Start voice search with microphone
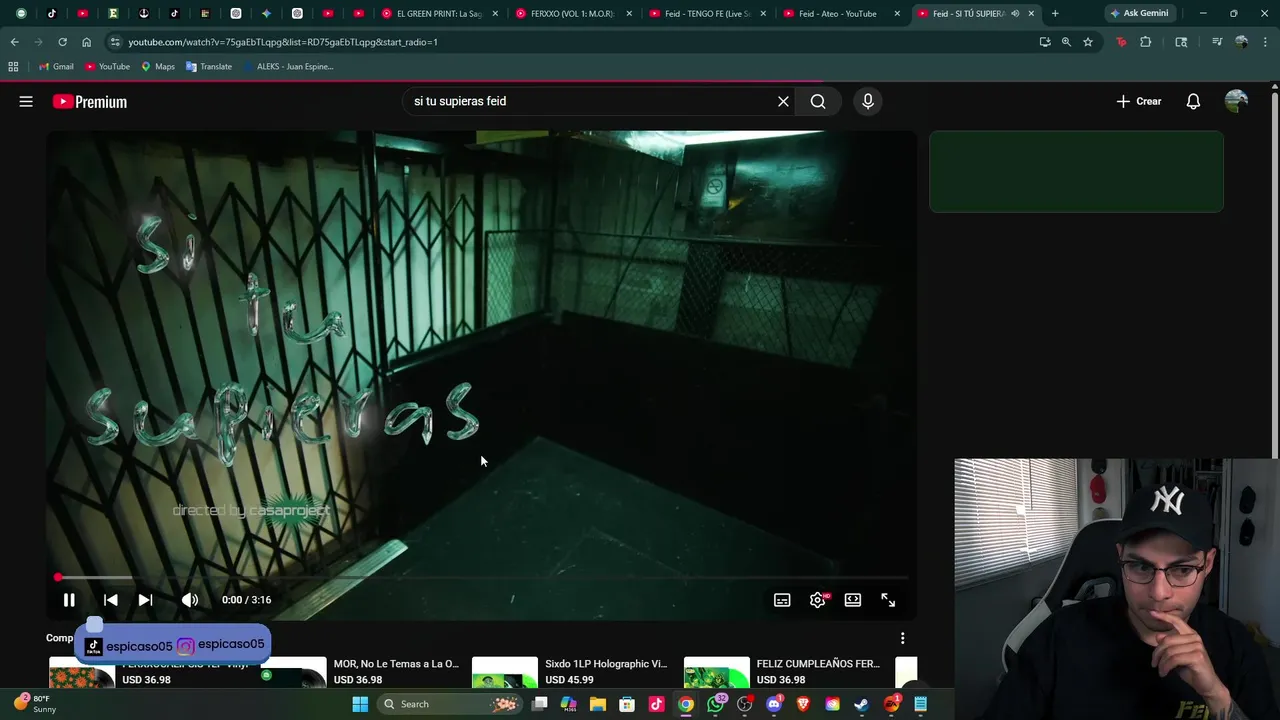Screen dimensions: 1280x720 tap(868, 101)
